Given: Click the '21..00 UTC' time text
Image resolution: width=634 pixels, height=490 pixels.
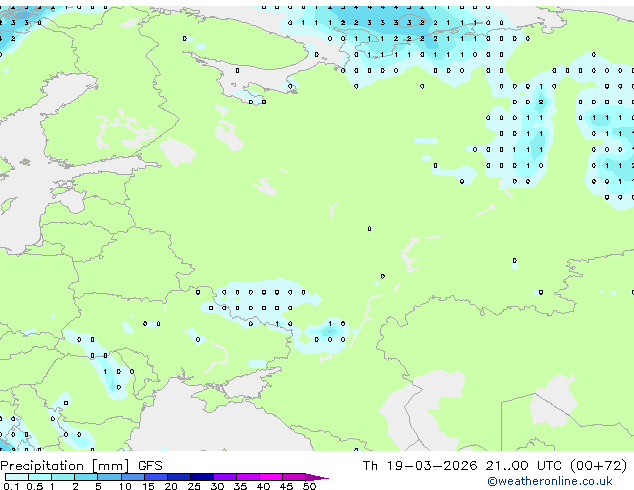Looking at the screenshot, I should tap(524, 465).
